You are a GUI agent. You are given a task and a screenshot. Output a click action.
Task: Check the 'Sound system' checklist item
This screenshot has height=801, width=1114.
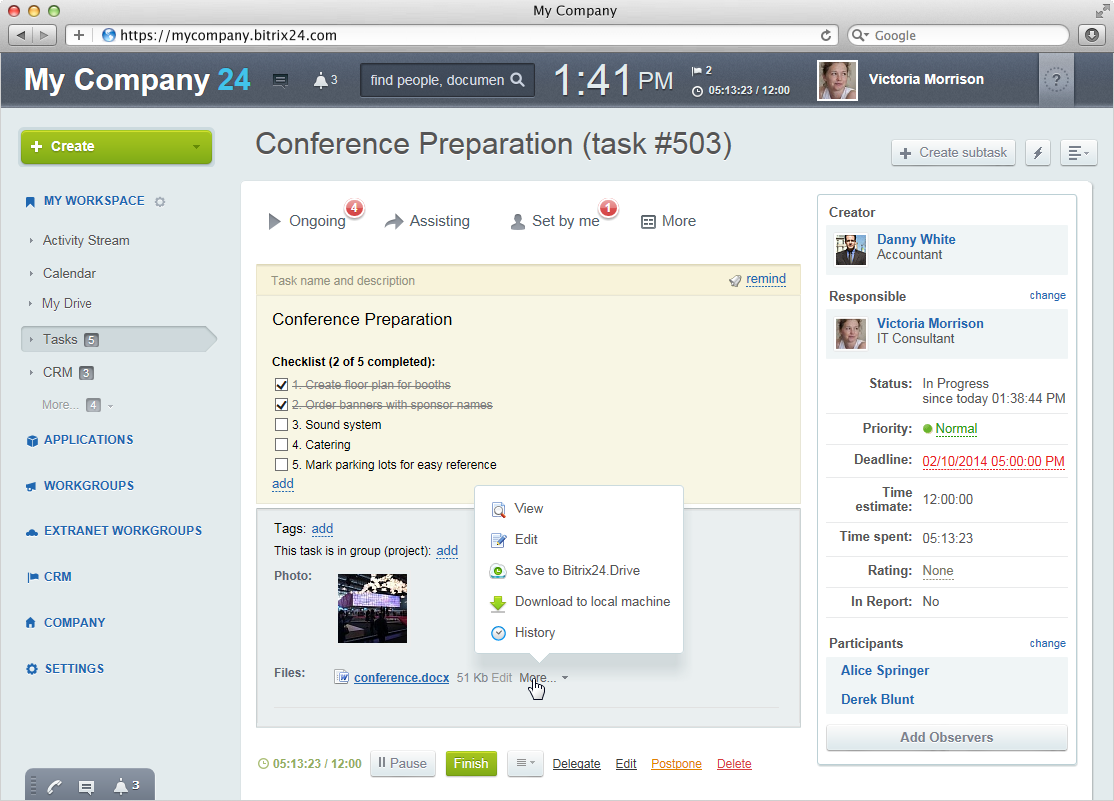pyautogui.click(x=281, y=425)
